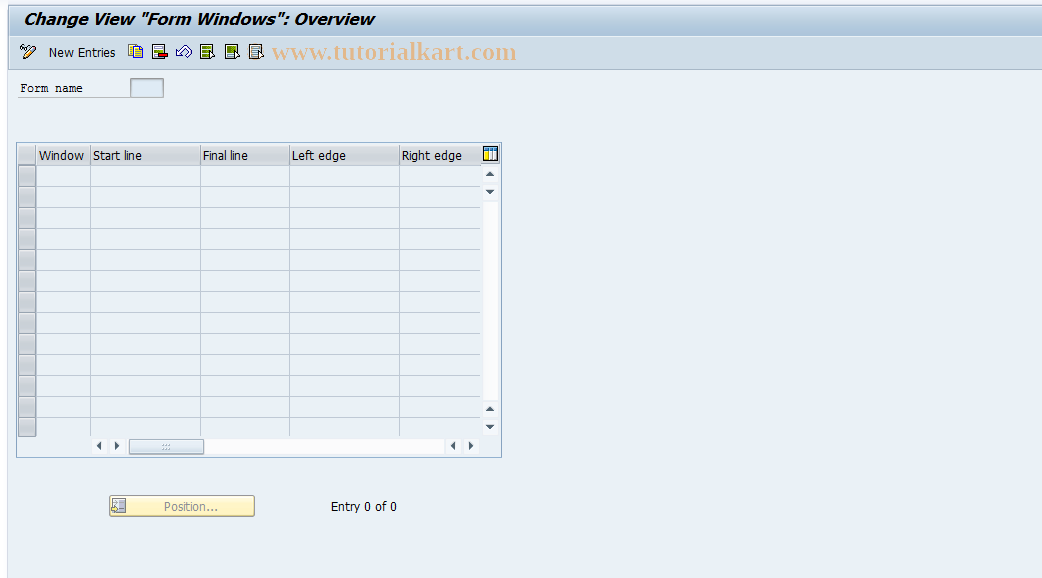Click the right-side horizontal scroll-right arrow
Screen dimensions: 1042x578
tap(471, 446)
